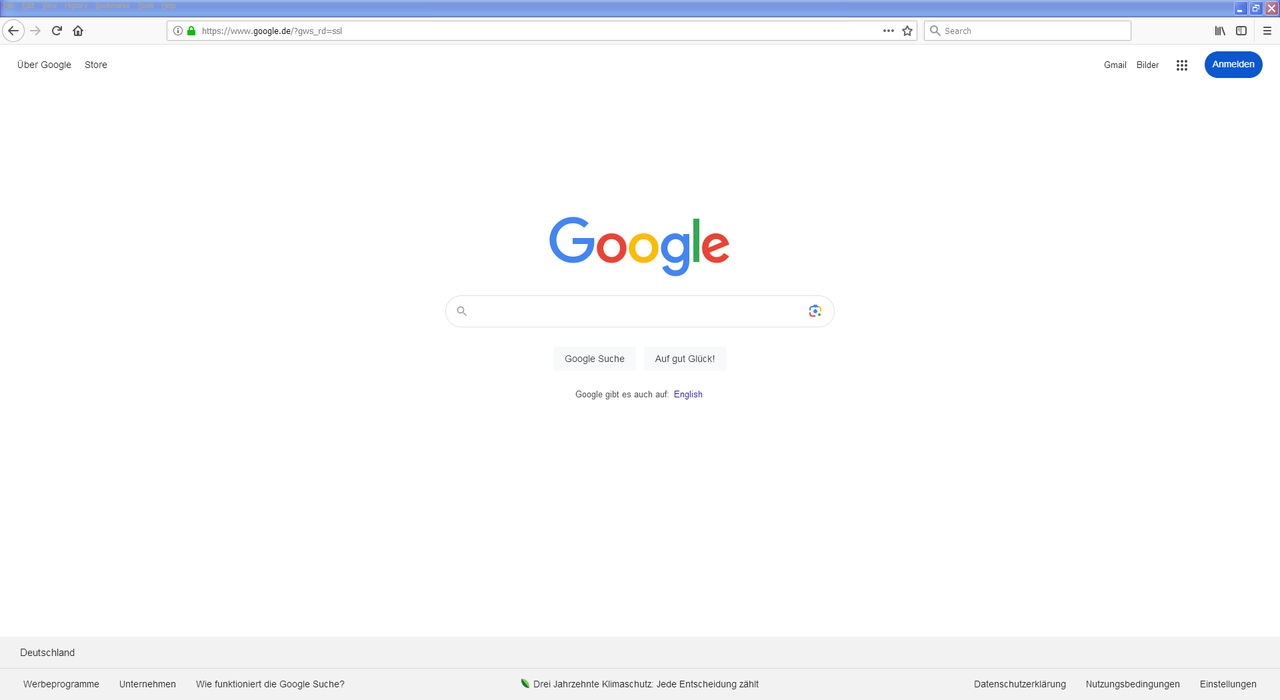Screen dimensions: 1280x700
Task: Open Einstellungen in the footer
Action: 1228,684
